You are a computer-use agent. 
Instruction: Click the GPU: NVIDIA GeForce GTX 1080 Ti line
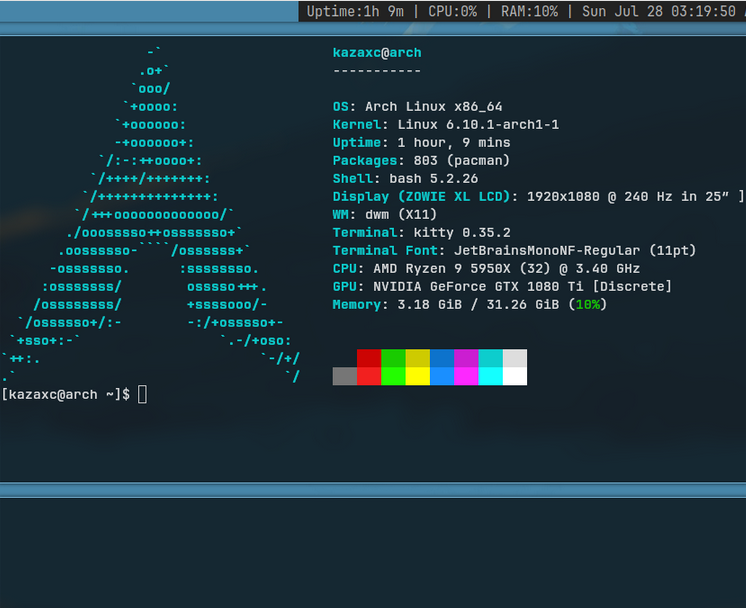[x=502, y=286]
